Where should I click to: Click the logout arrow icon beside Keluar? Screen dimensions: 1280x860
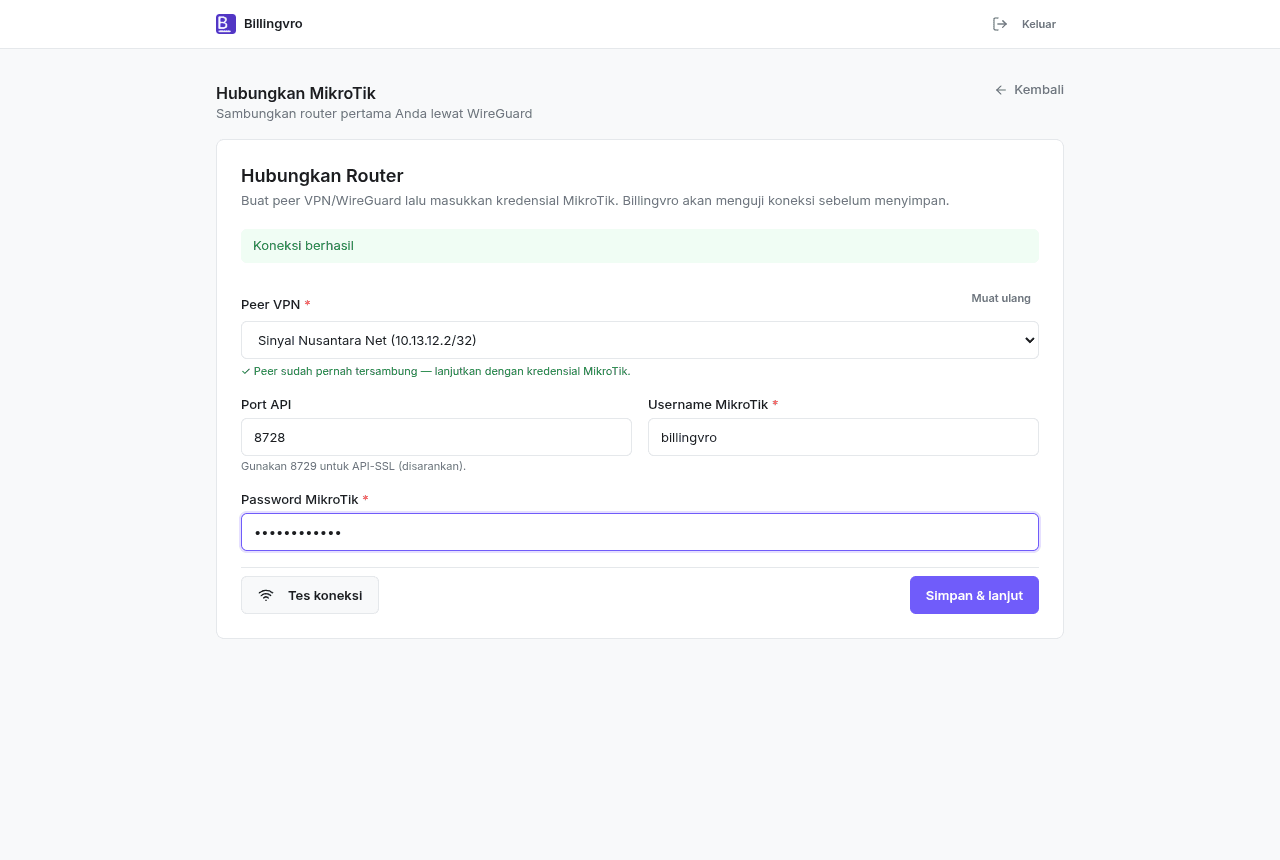pyautogui.click(x=1000, y=24)
